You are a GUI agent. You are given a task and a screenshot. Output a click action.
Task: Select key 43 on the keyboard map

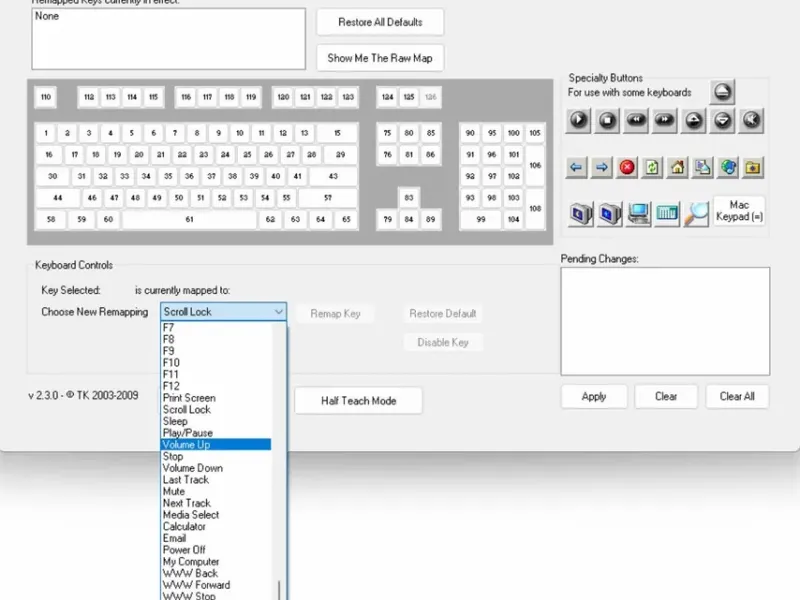click(333, 176)
